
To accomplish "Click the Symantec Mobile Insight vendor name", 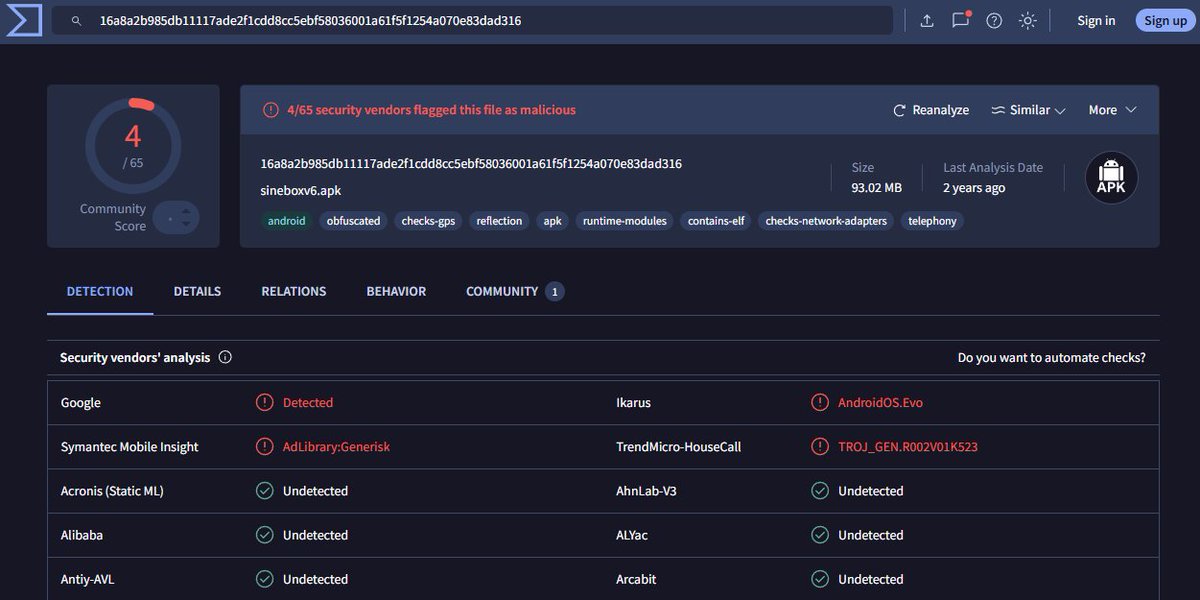I will click(130, 447).
